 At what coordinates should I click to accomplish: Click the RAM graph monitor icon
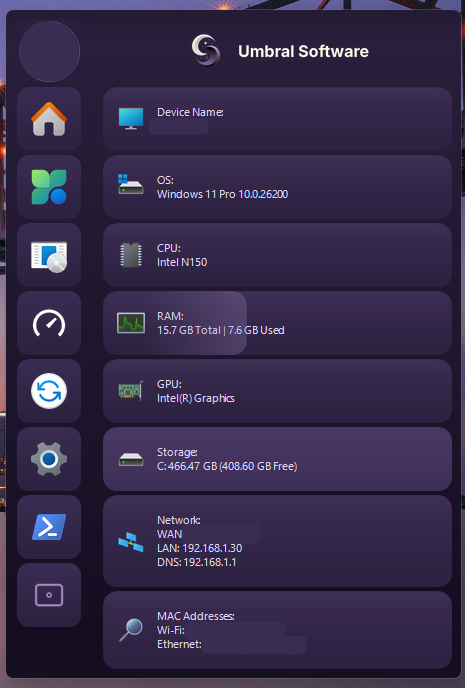click(131, 323)
